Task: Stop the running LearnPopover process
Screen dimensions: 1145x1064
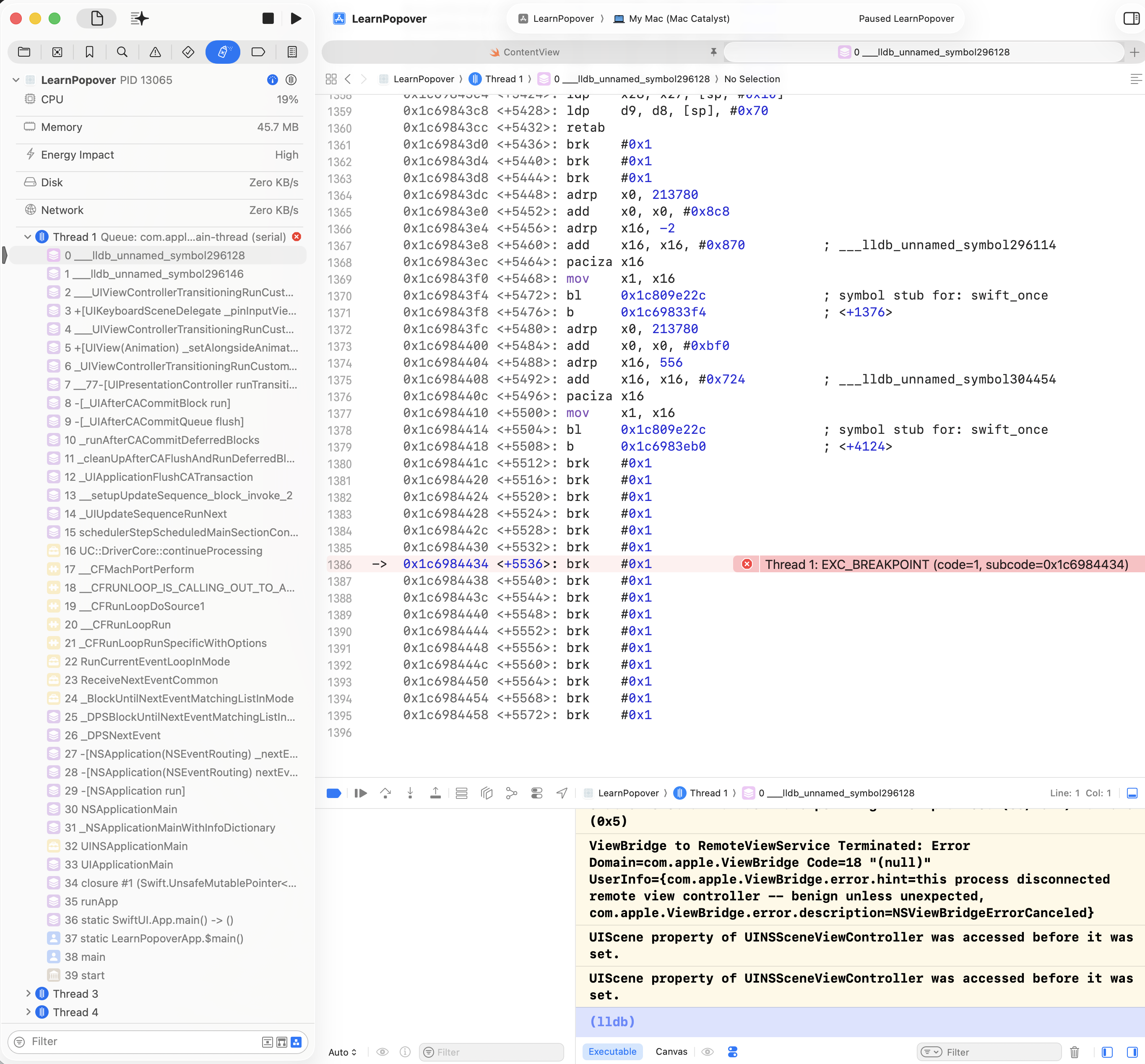Action: [268, 18]
